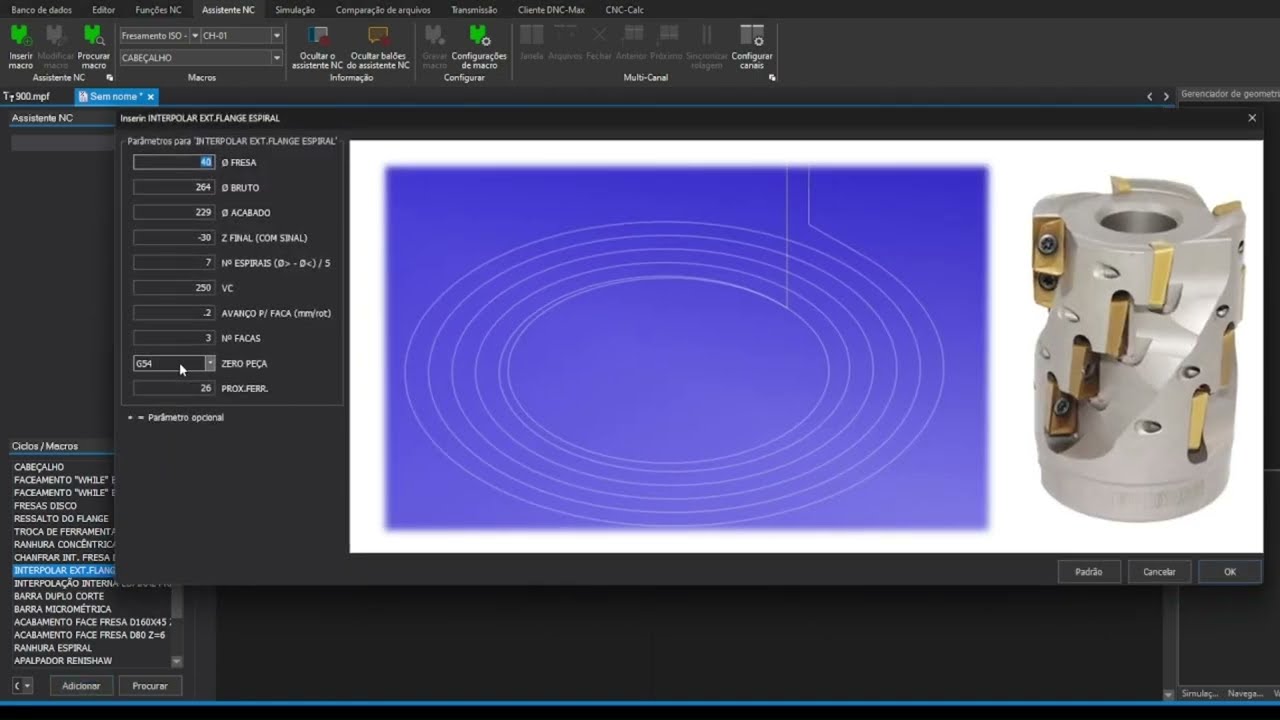Click the VC input field
The height and width of the screenshot is (720, 1280).
pyautogui.click(x=174, y=288)
